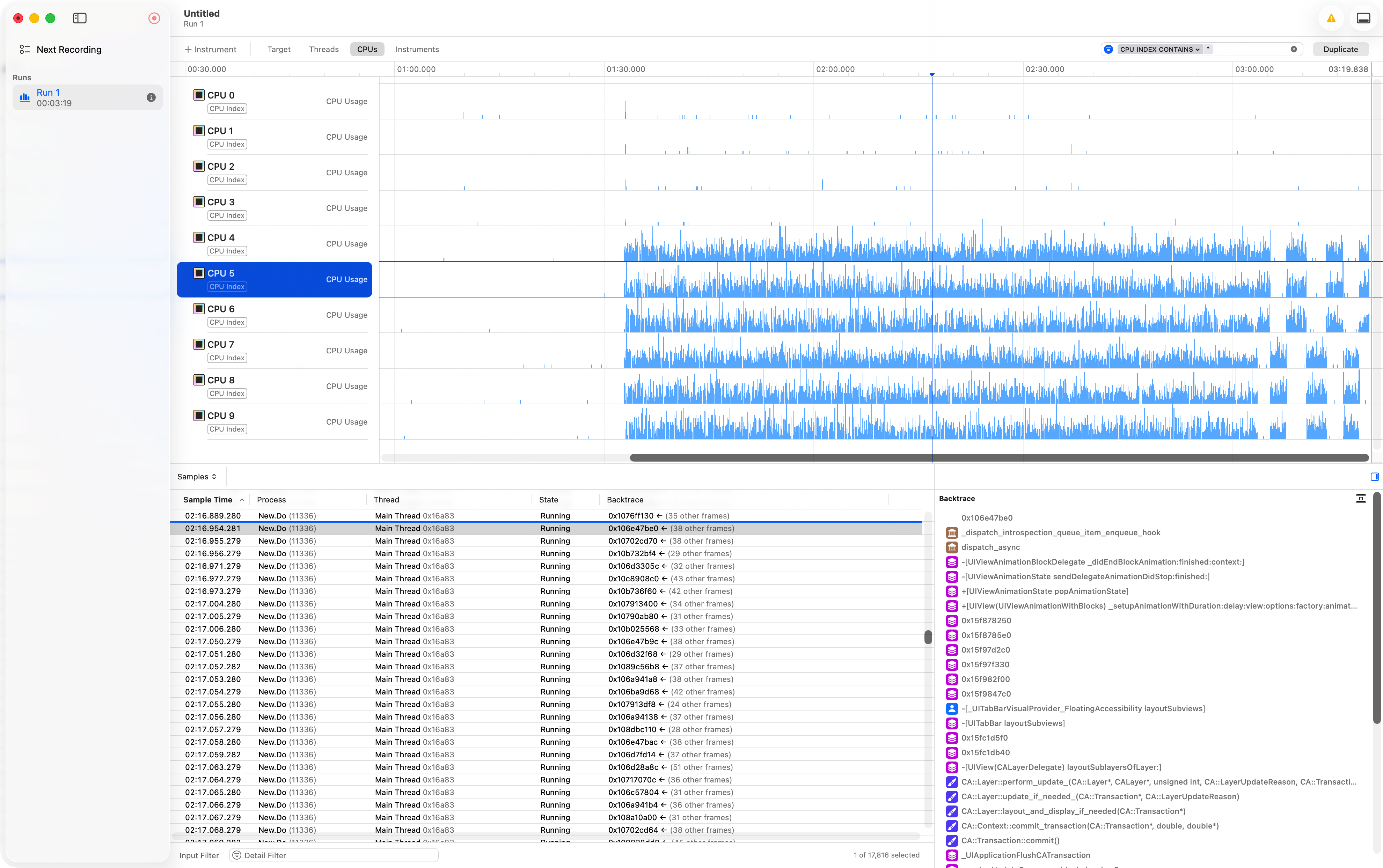Toggle the bottom detail pane icon
The height and width of the screenshot is (868, 1383).
pyautogui.click(x=1363, y=19)
